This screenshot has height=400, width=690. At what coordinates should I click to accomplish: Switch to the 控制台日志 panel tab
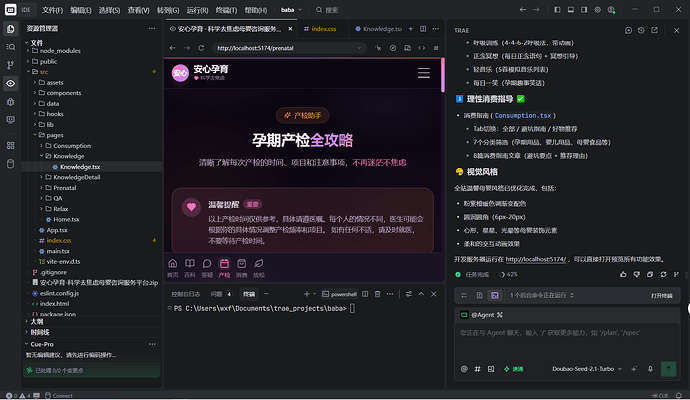186,294
